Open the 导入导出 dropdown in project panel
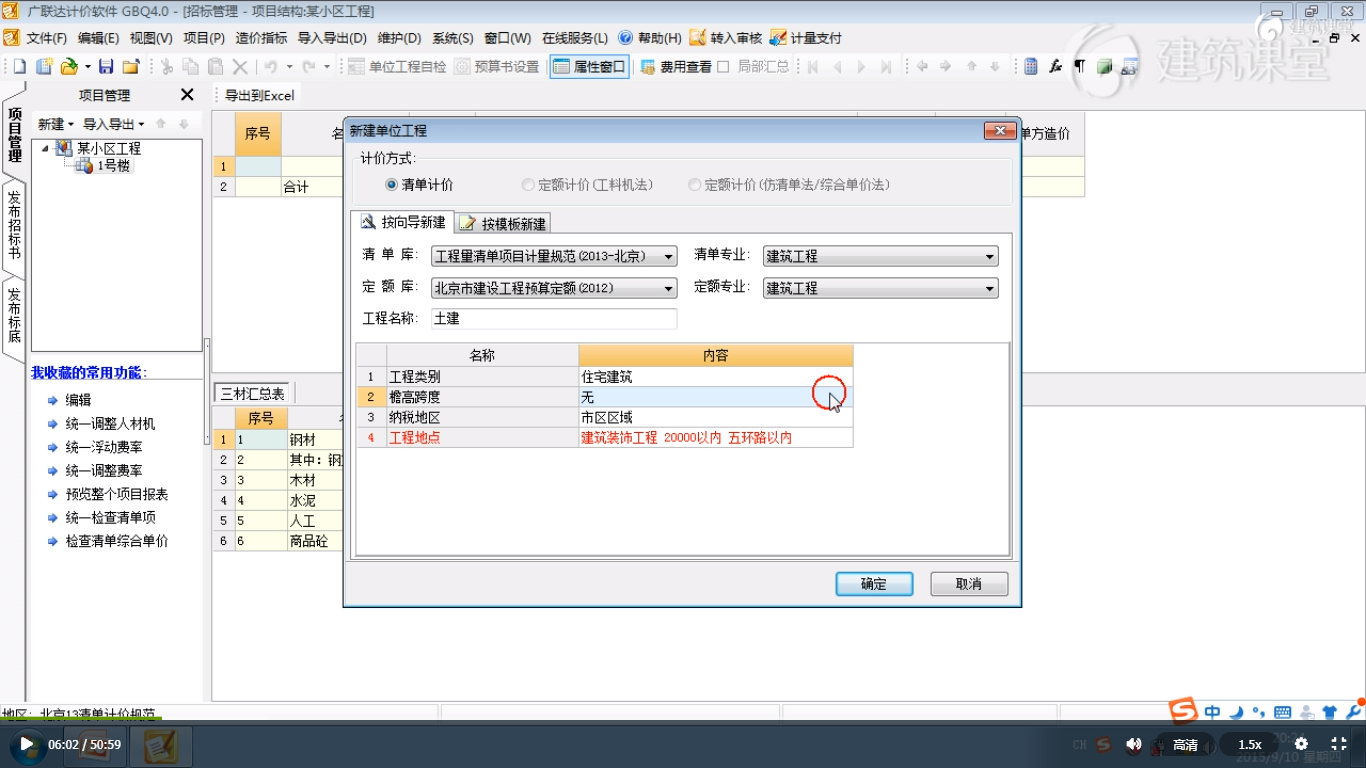The width and height of the screenshot is (1366, 768). coord(113,124)
